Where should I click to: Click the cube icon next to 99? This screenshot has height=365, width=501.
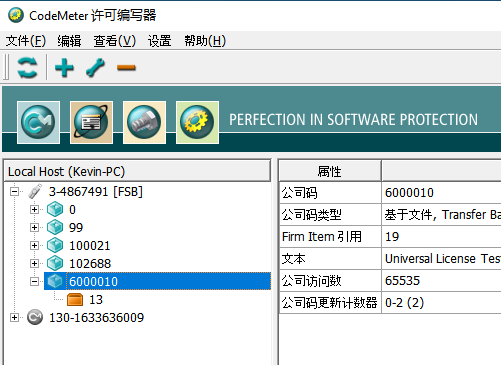coord(55,227)
